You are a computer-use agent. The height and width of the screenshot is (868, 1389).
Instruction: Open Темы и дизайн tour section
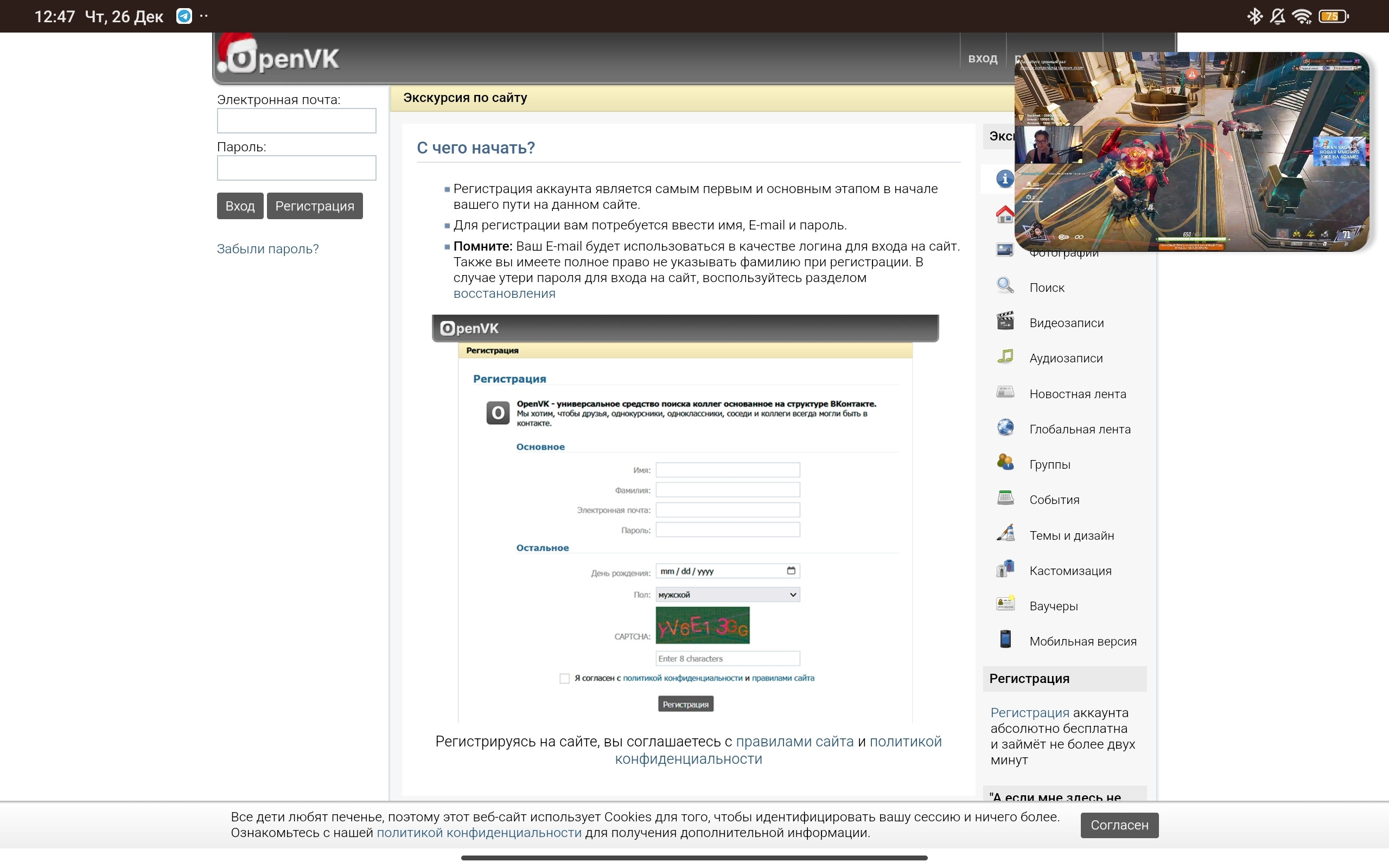pyautogui.click(x=1071, y=535)
